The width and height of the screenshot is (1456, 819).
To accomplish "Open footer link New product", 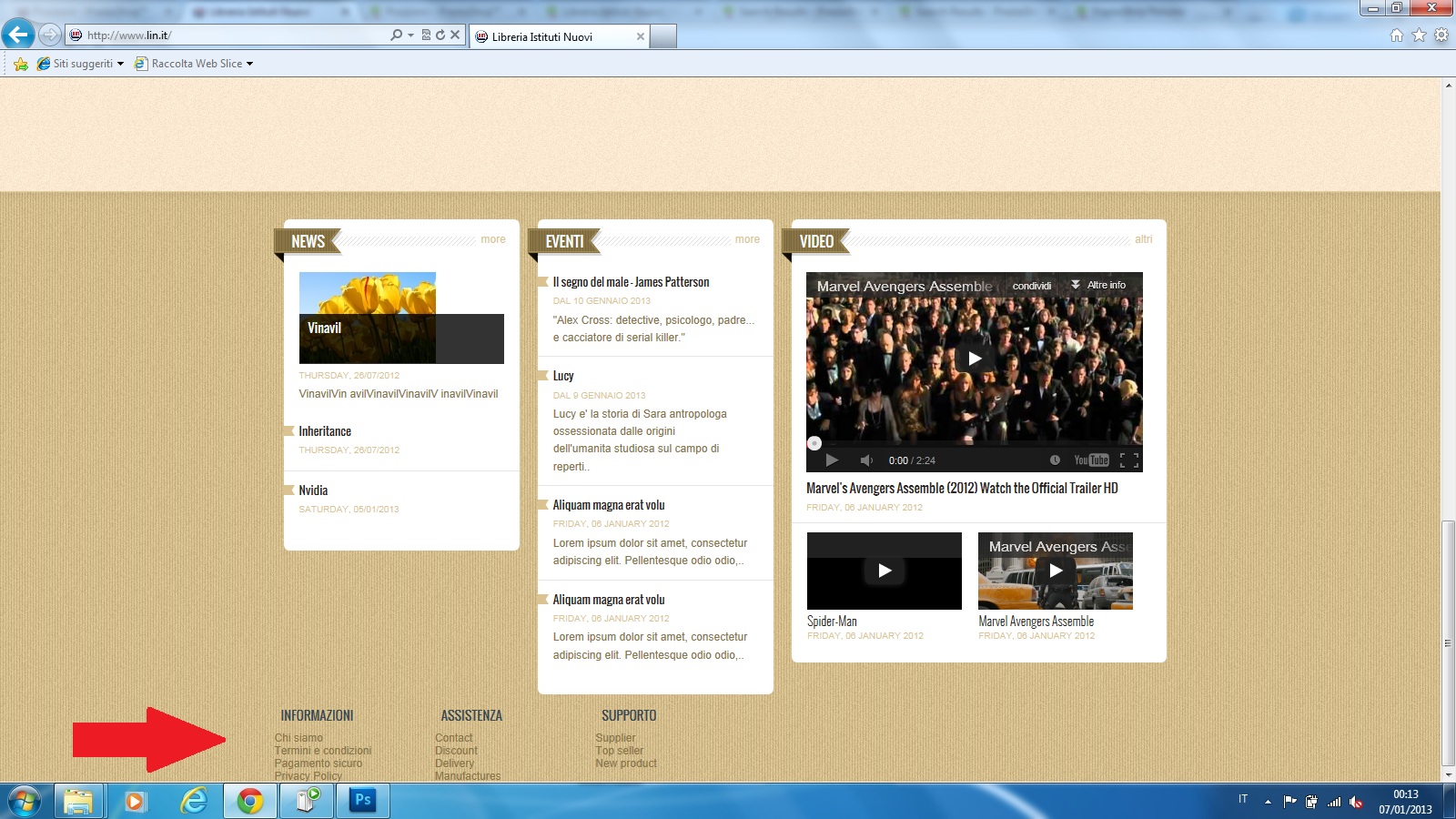I will [626, 763].
